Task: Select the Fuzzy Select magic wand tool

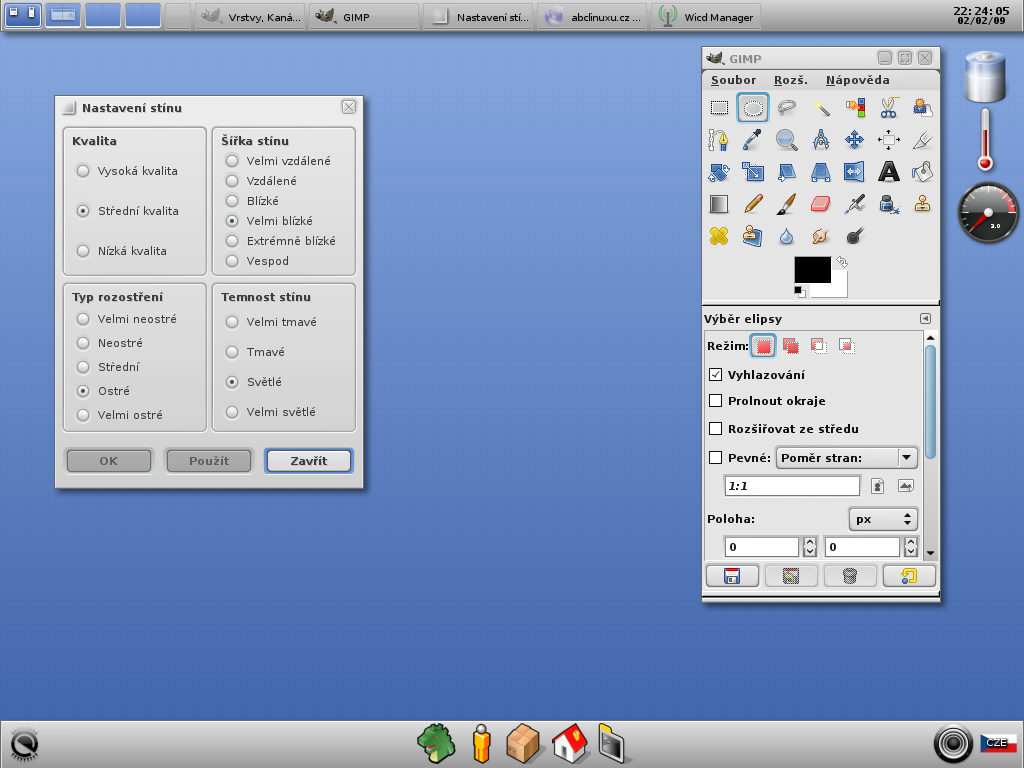Action: [821, 108]
